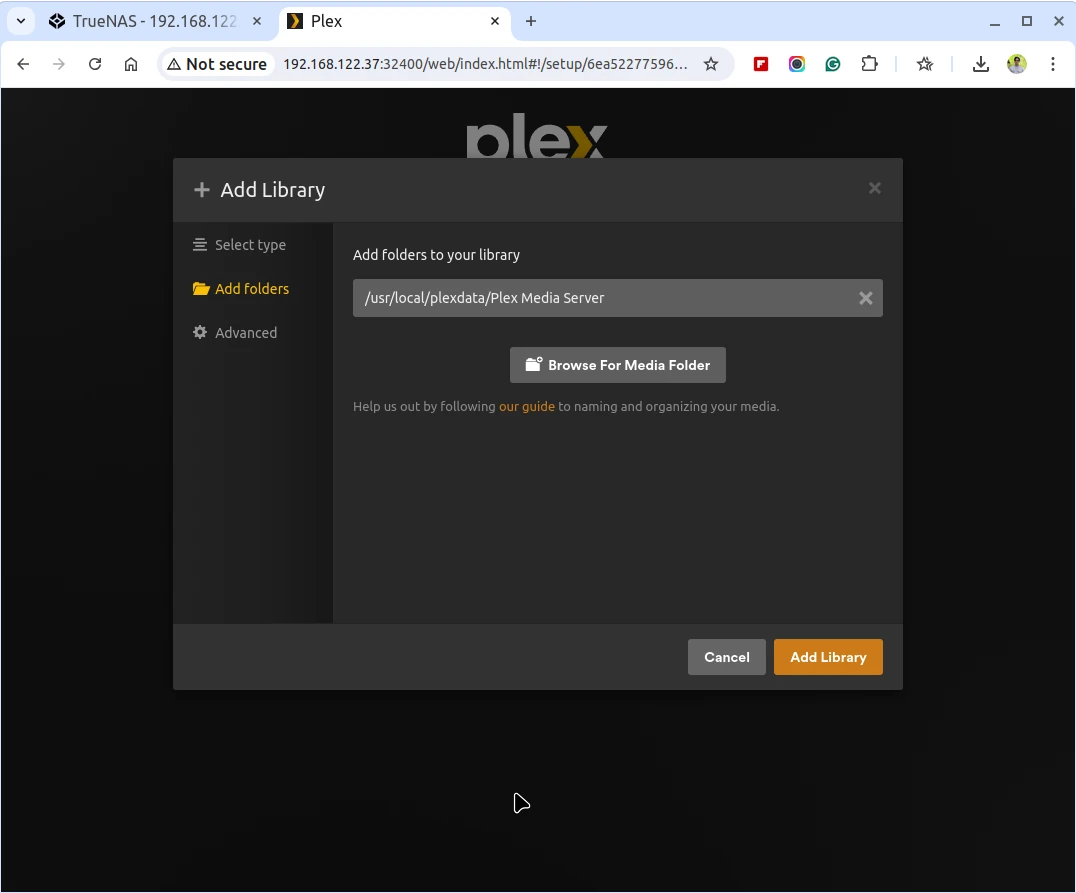The image size is (1076, 893).
Task: Go to Select type step
Action: point(239,245)
